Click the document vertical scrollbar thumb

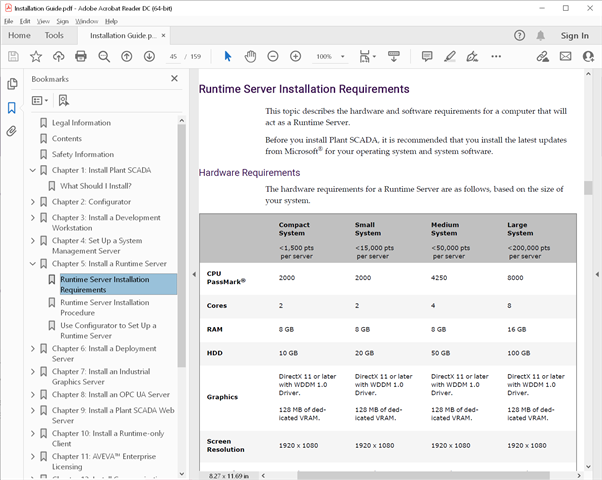[588, 188]
